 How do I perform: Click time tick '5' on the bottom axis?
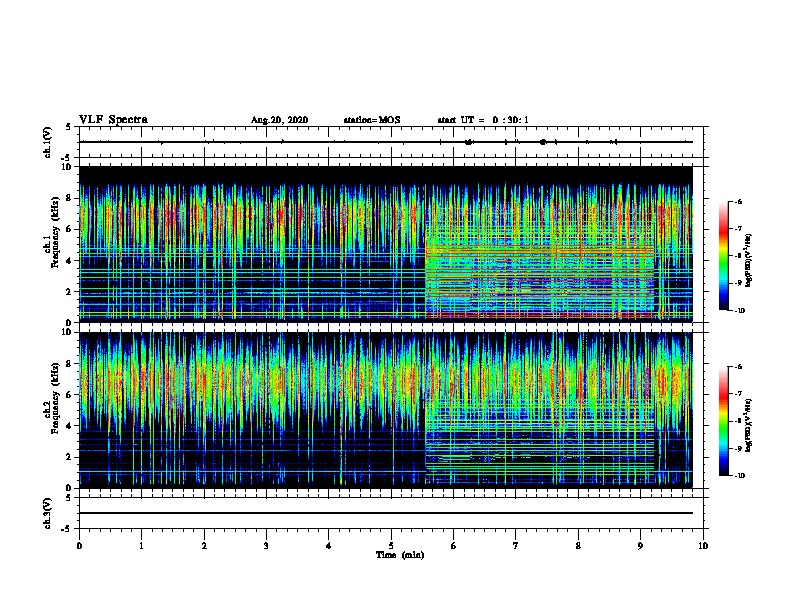coord(391,546)
